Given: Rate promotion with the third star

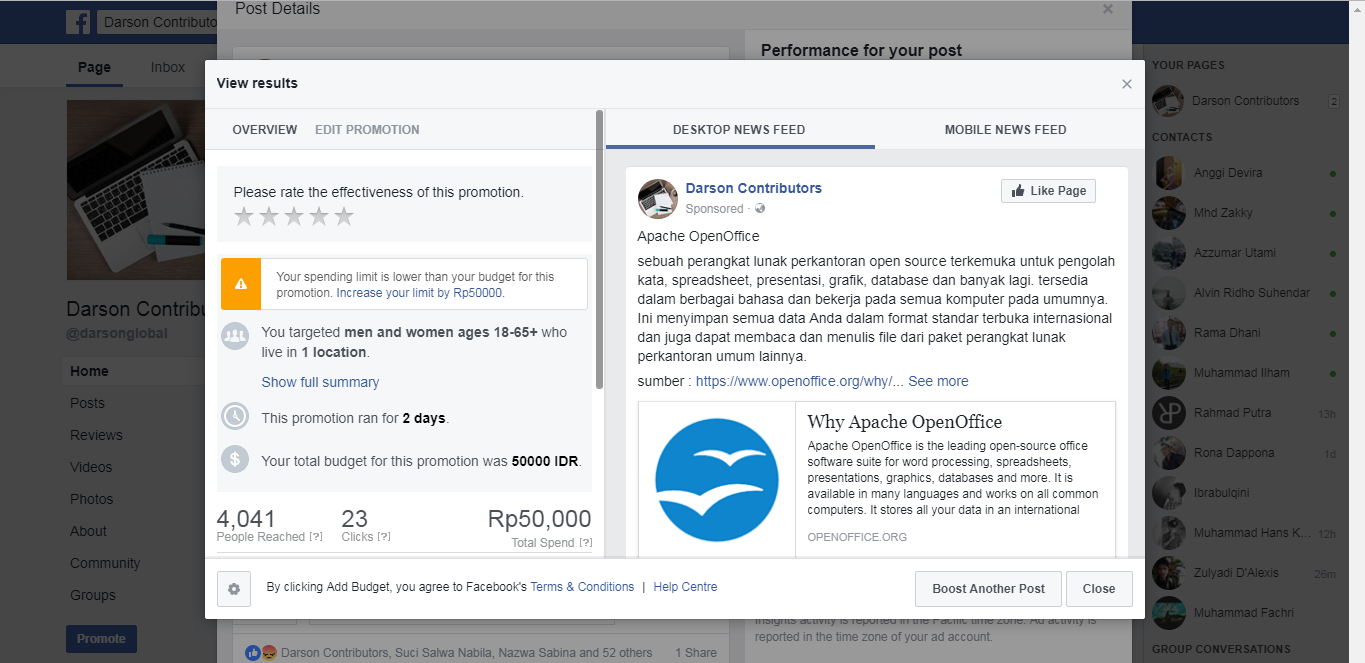Looking at the screenshot, I should [294, 216].
